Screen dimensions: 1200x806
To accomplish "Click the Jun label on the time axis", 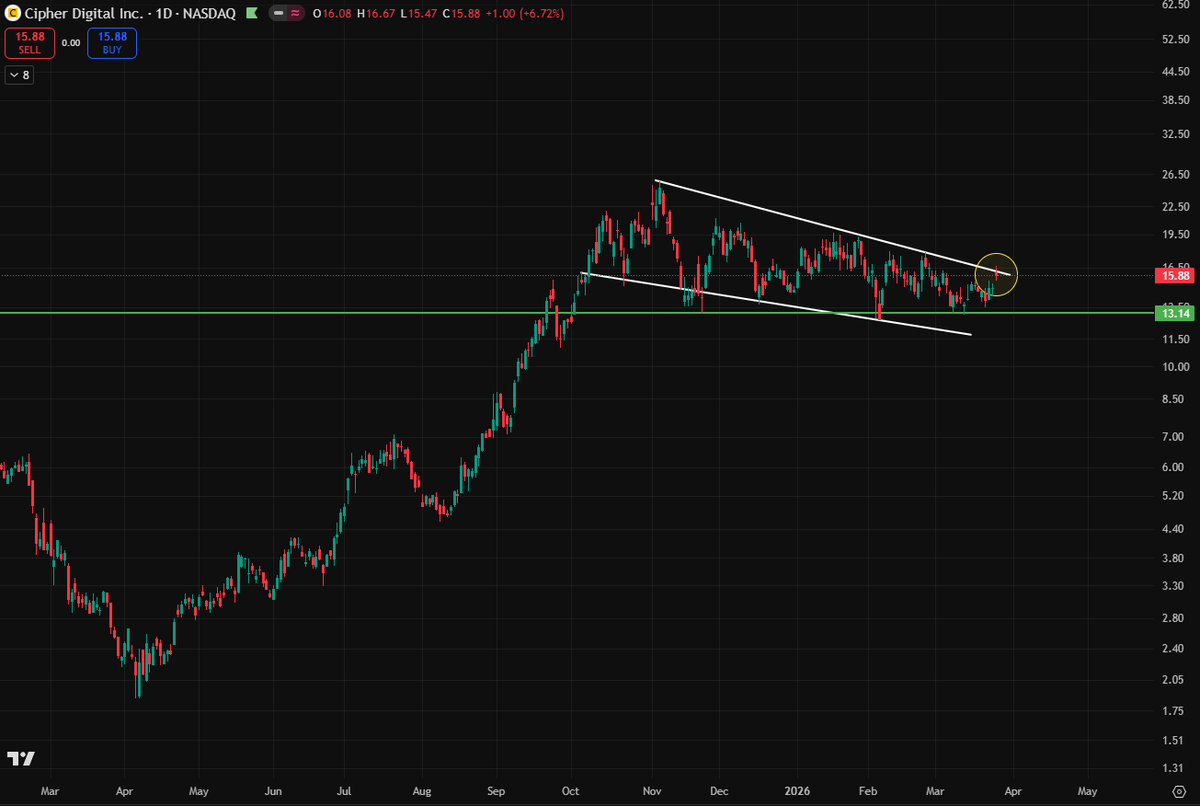I will (273, 791).
